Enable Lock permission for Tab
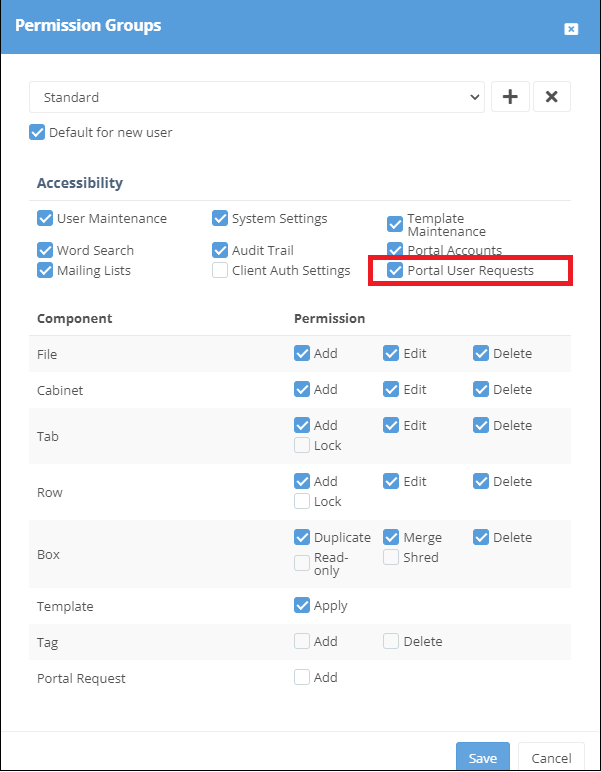The image size is (601, 772). (302, 445)
